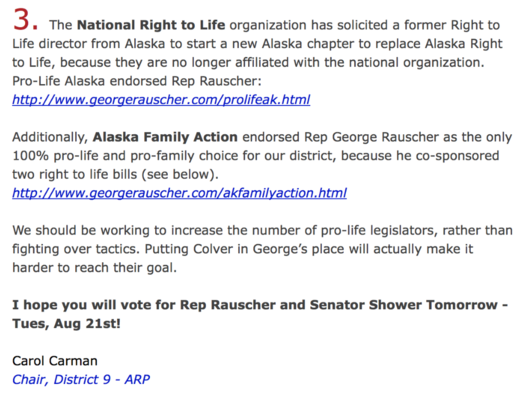Click the bold 'National Right to Life' text
The height and width of the screenshot is (396, 524).
pyautogui.click(x=151, y=25)
